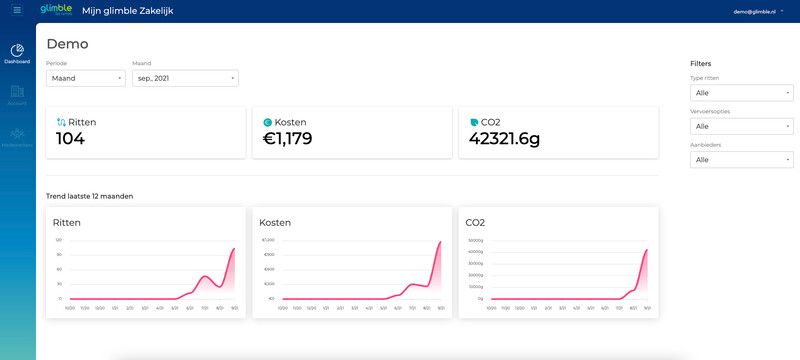
Task: Click the Kosten trend chart
Action: [352, 263]
